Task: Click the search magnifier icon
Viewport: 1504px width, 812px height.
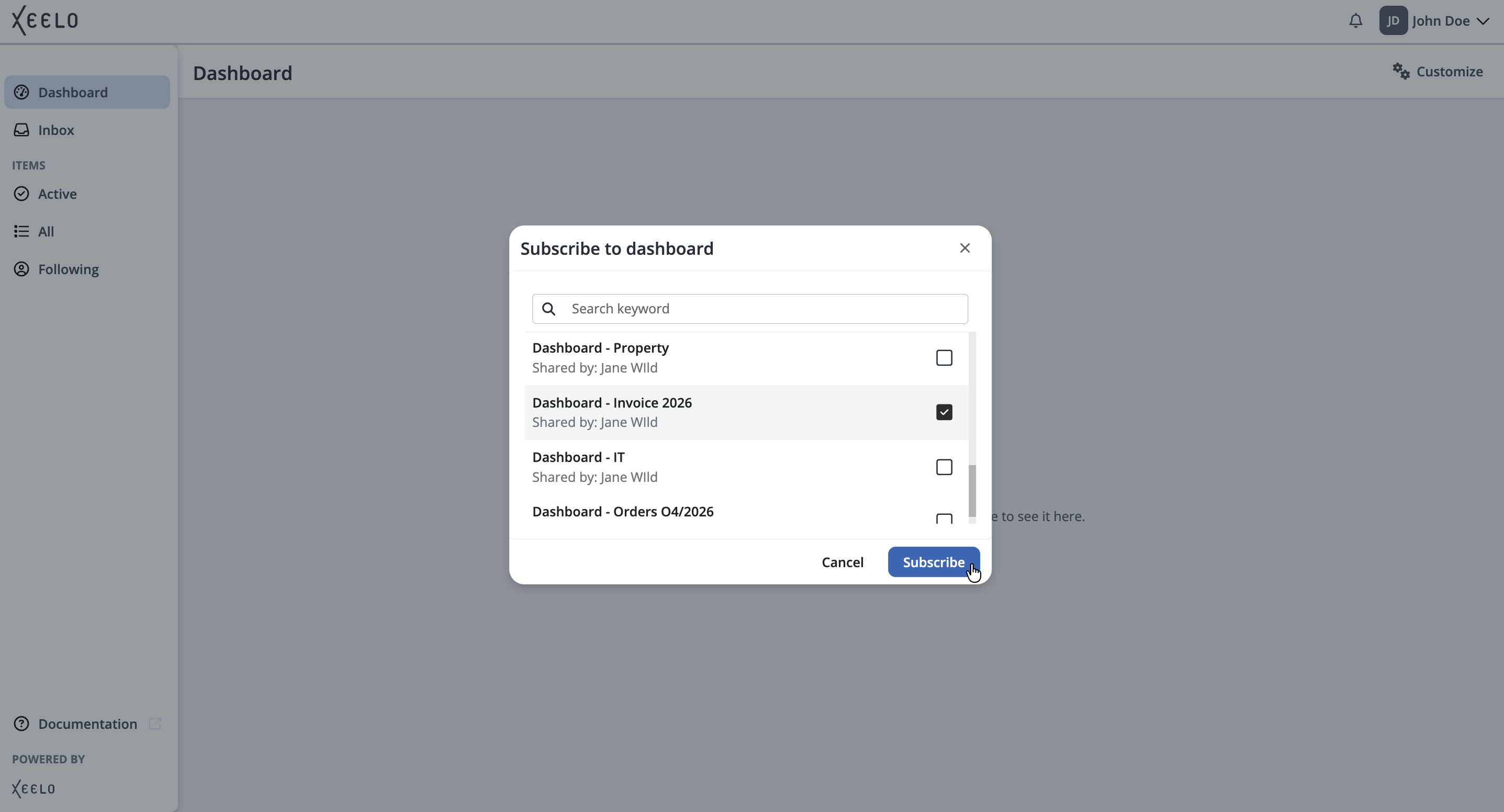Action: (548, 309)
